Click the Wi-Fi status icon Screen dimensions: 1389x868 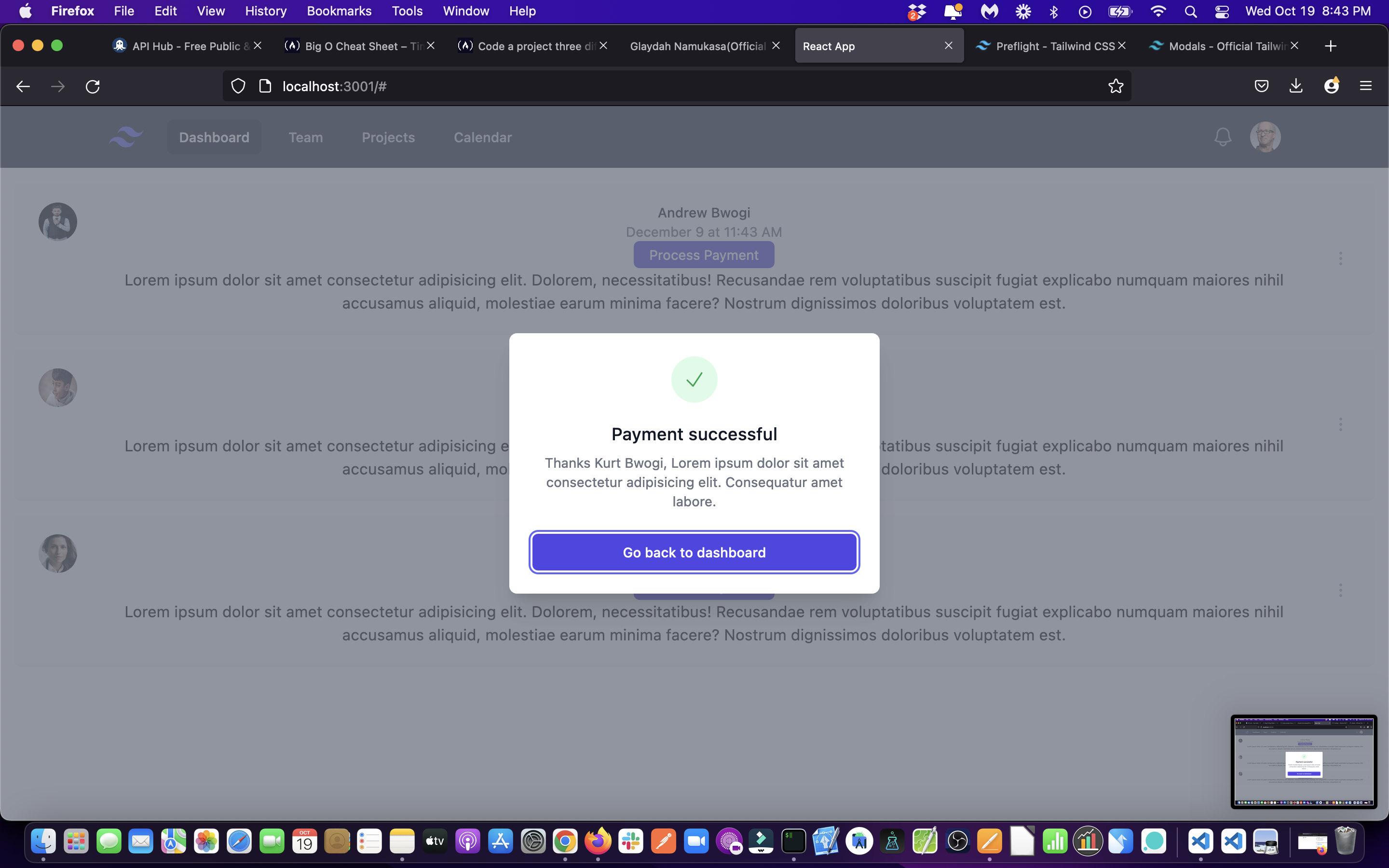(1158, 11)
